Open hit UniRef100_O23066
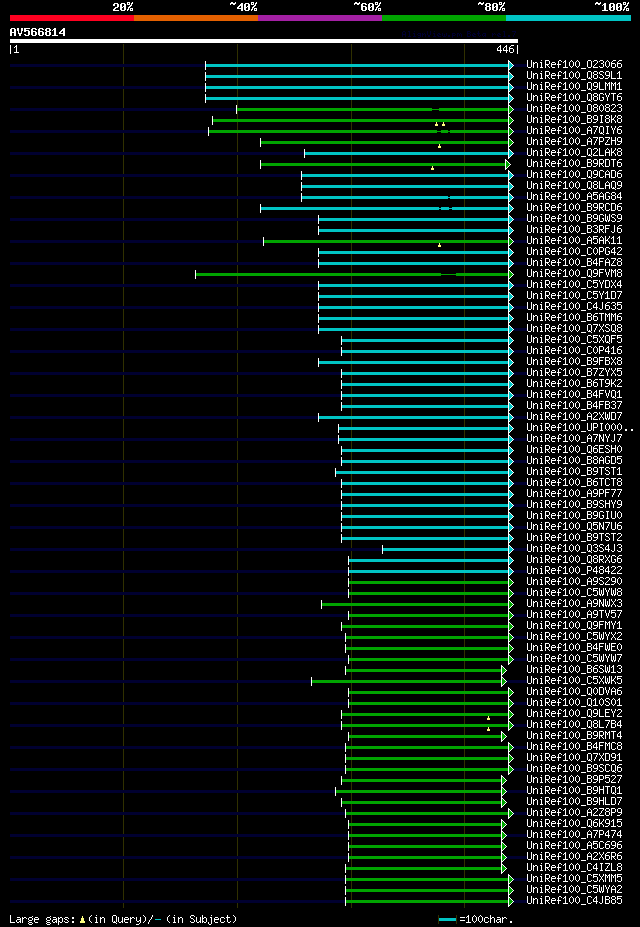The image size is (640, 927). (574, 64)
